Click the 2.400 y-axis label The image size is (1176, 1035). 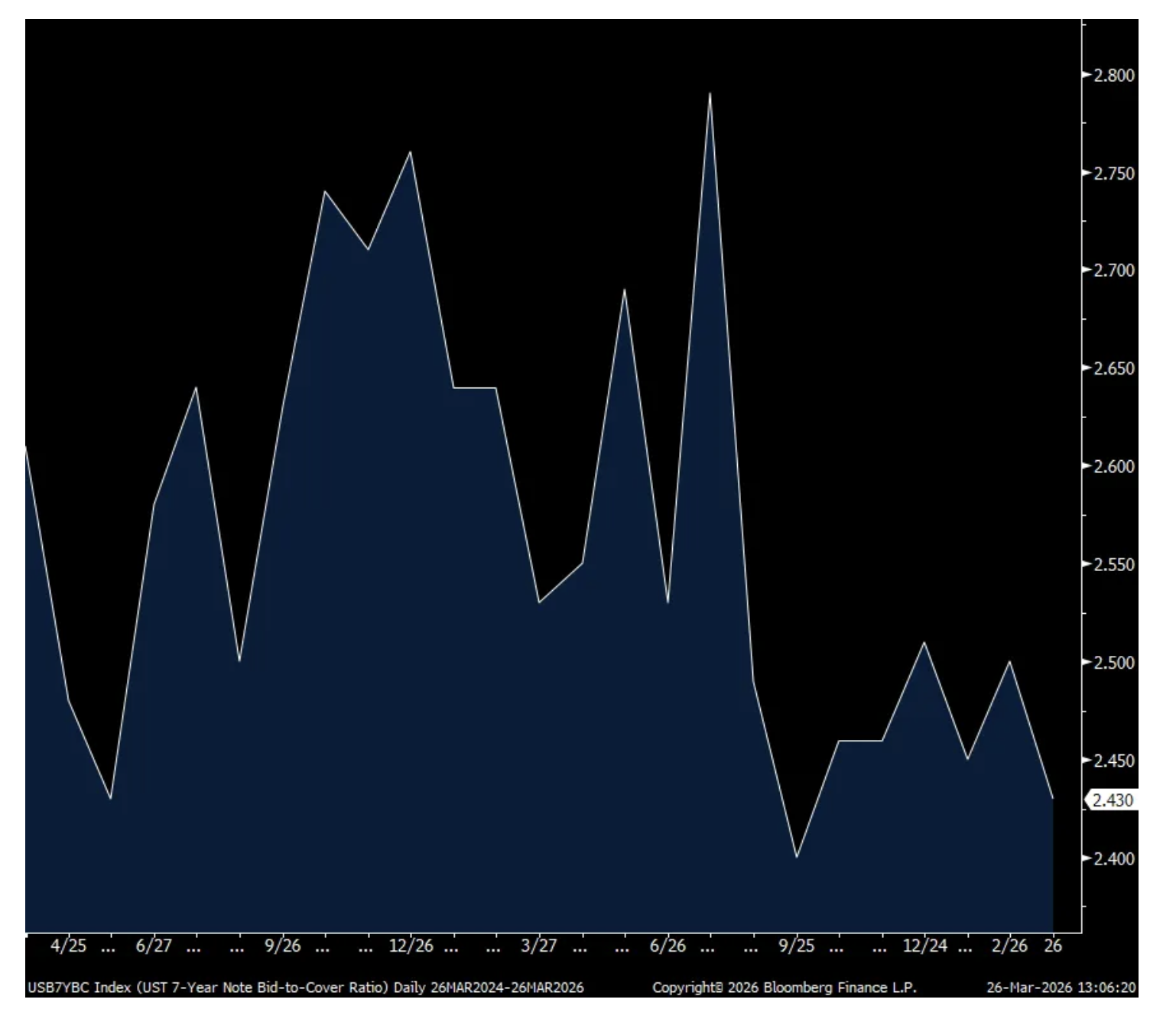(1114, 859)
